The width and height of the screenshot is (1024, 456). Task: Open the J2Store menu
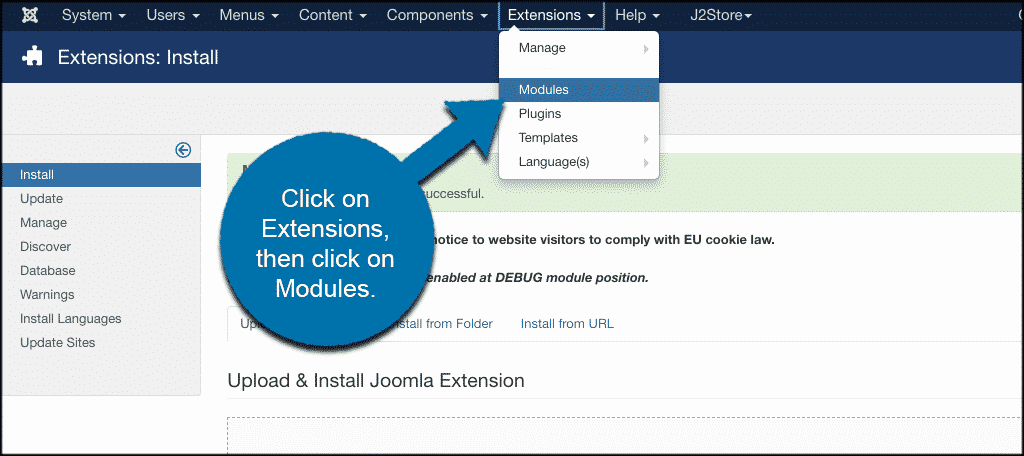(x=721, y=15)
